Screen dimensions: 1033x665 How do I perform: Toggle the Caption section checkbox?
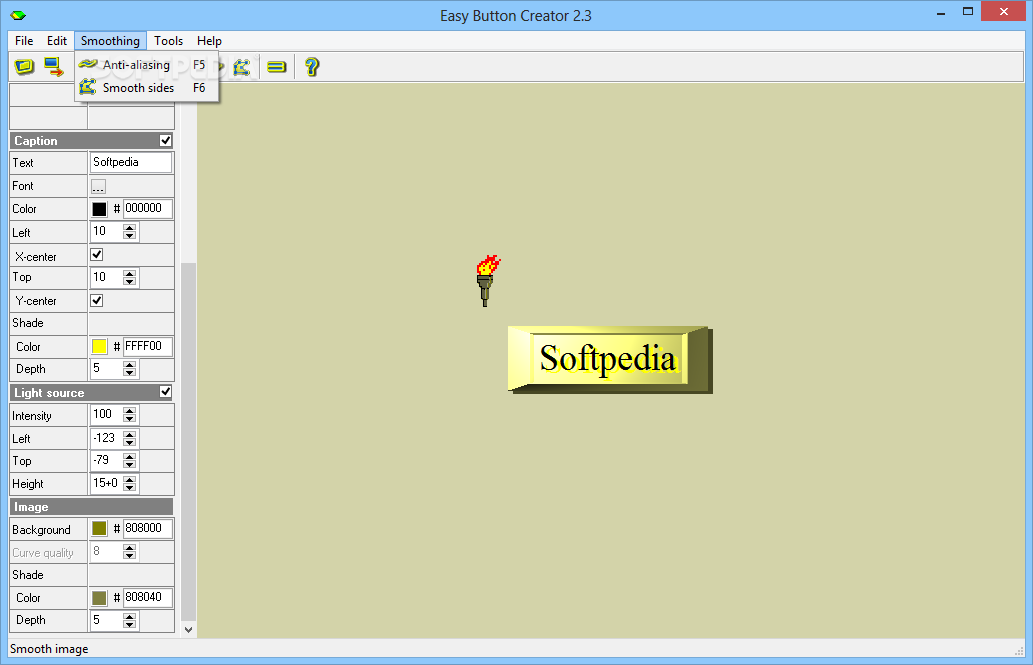(165, 140)
